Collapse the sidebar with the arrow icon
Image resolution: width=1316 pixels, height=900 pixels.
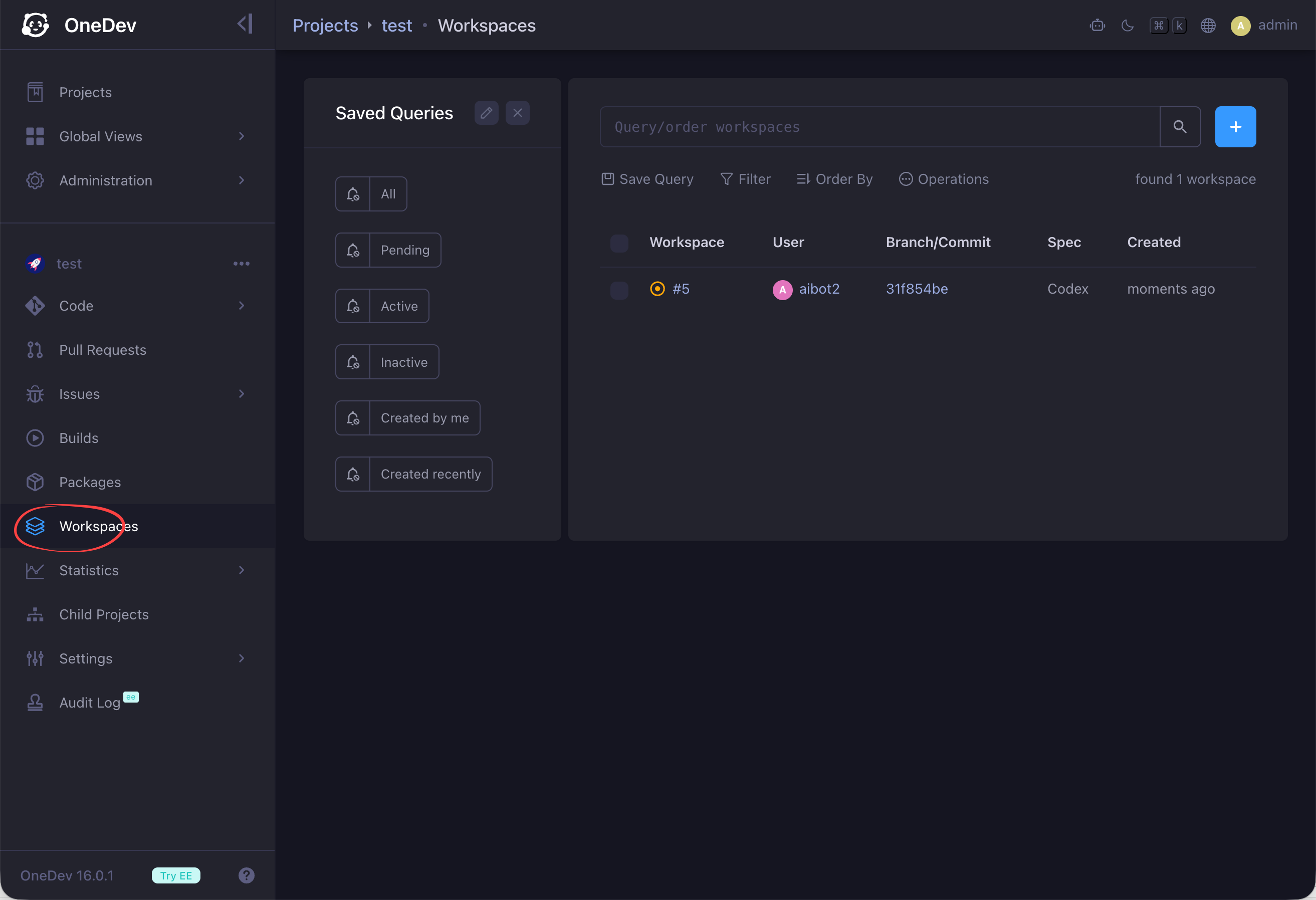245,25
